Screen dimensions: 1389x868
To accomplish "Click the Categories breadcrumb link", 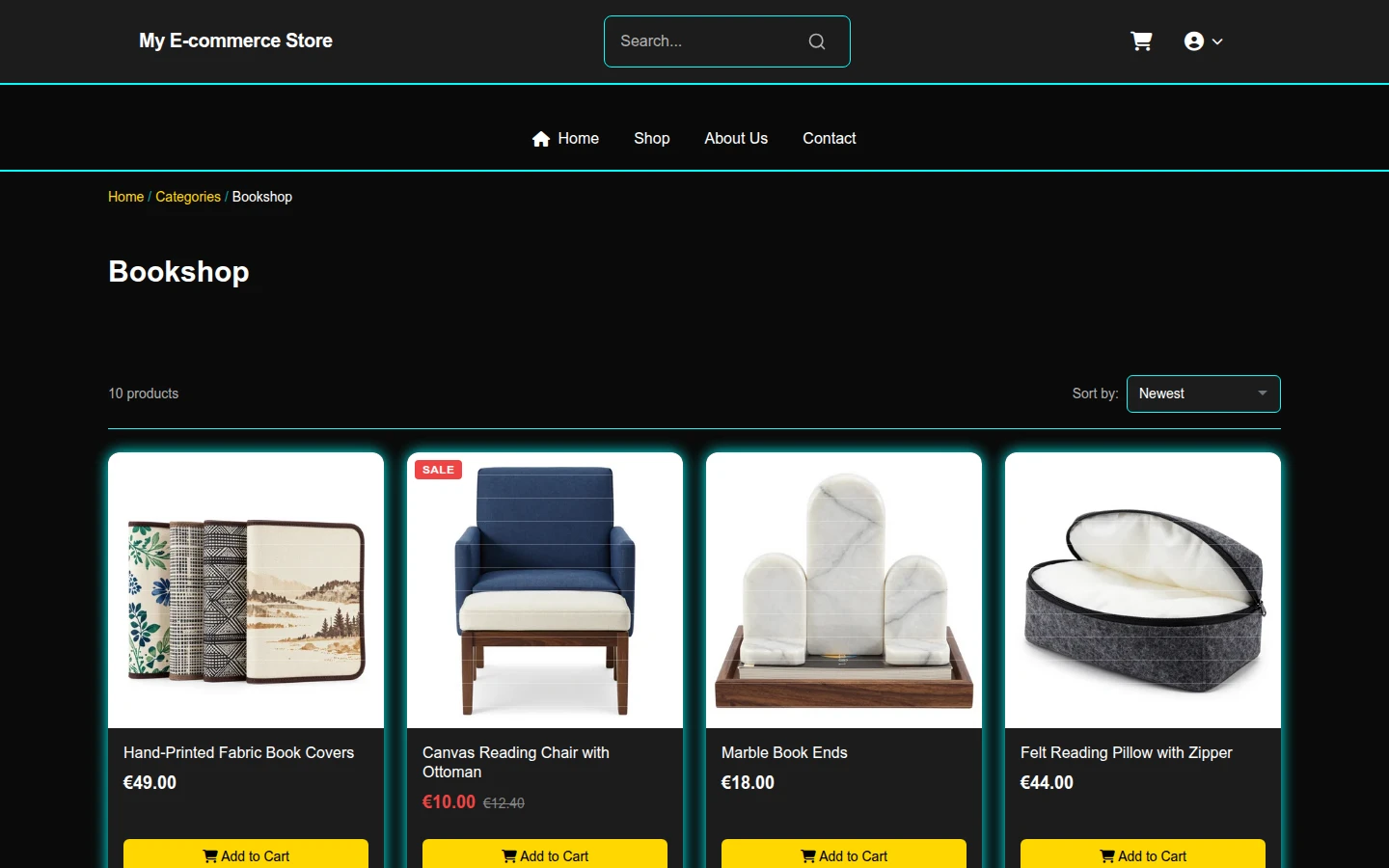I will click(x=188, y=197).
